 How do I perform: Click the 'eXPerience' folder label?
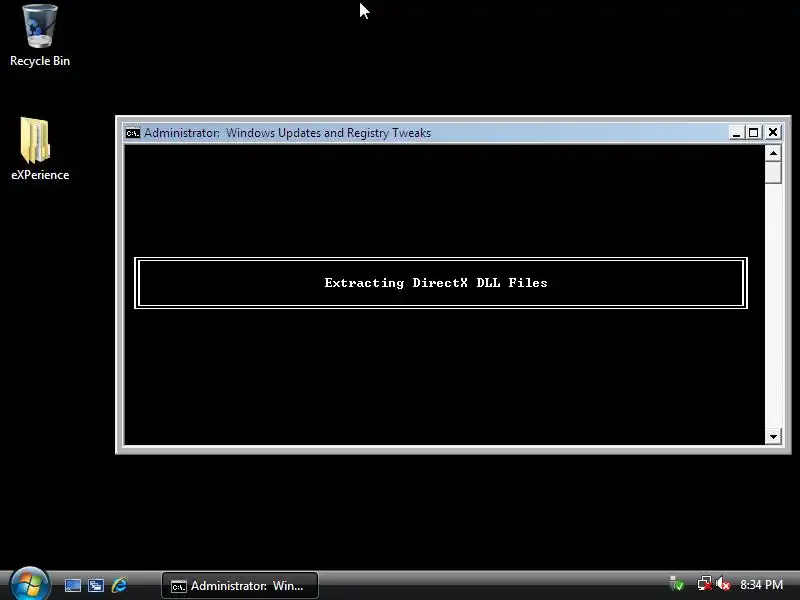40,175
